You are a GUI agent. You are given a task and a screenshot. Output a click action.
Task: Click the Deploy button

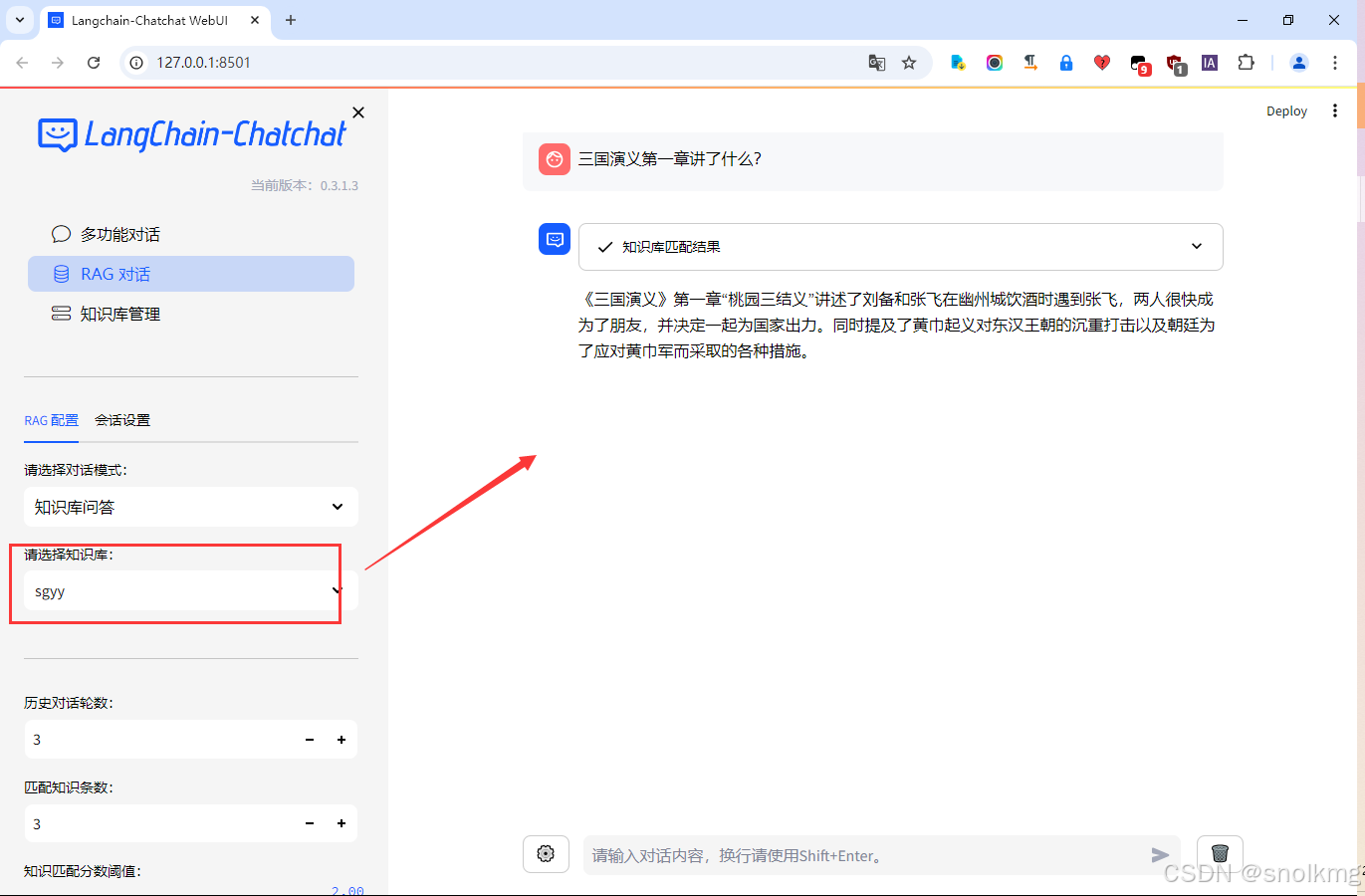1286,111
